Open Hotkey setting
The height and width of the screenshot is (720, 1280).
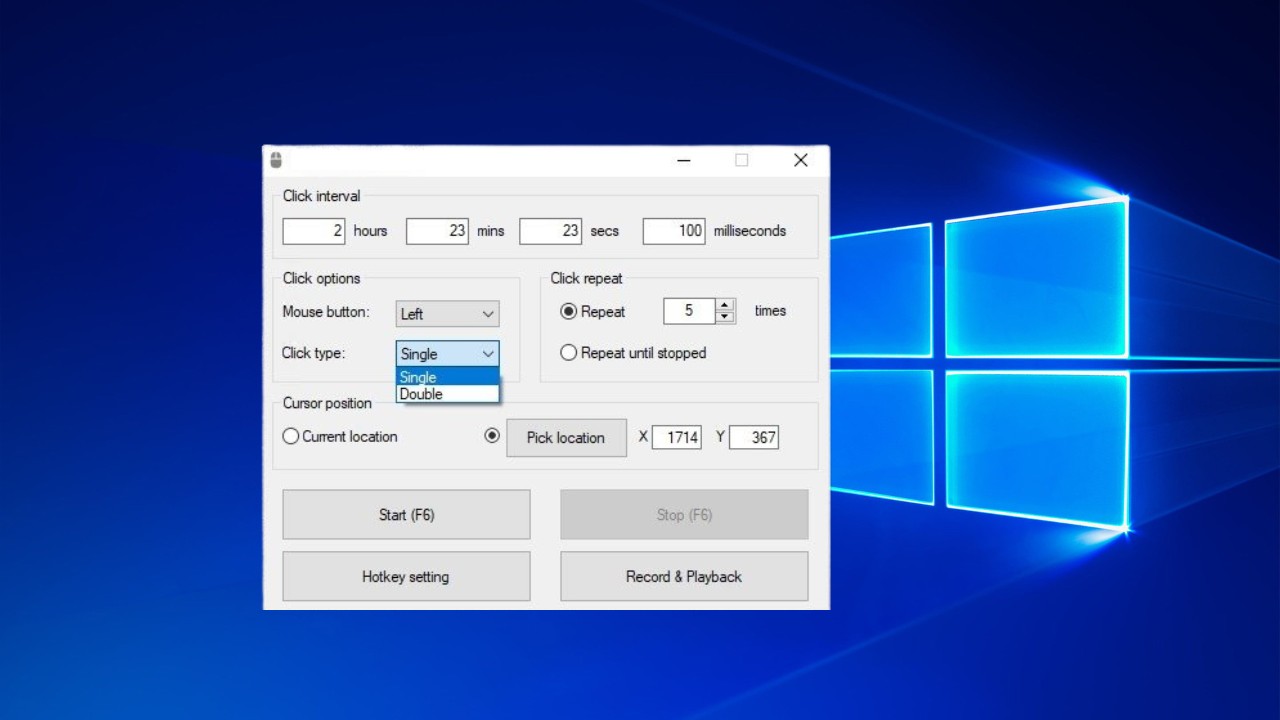406,577
